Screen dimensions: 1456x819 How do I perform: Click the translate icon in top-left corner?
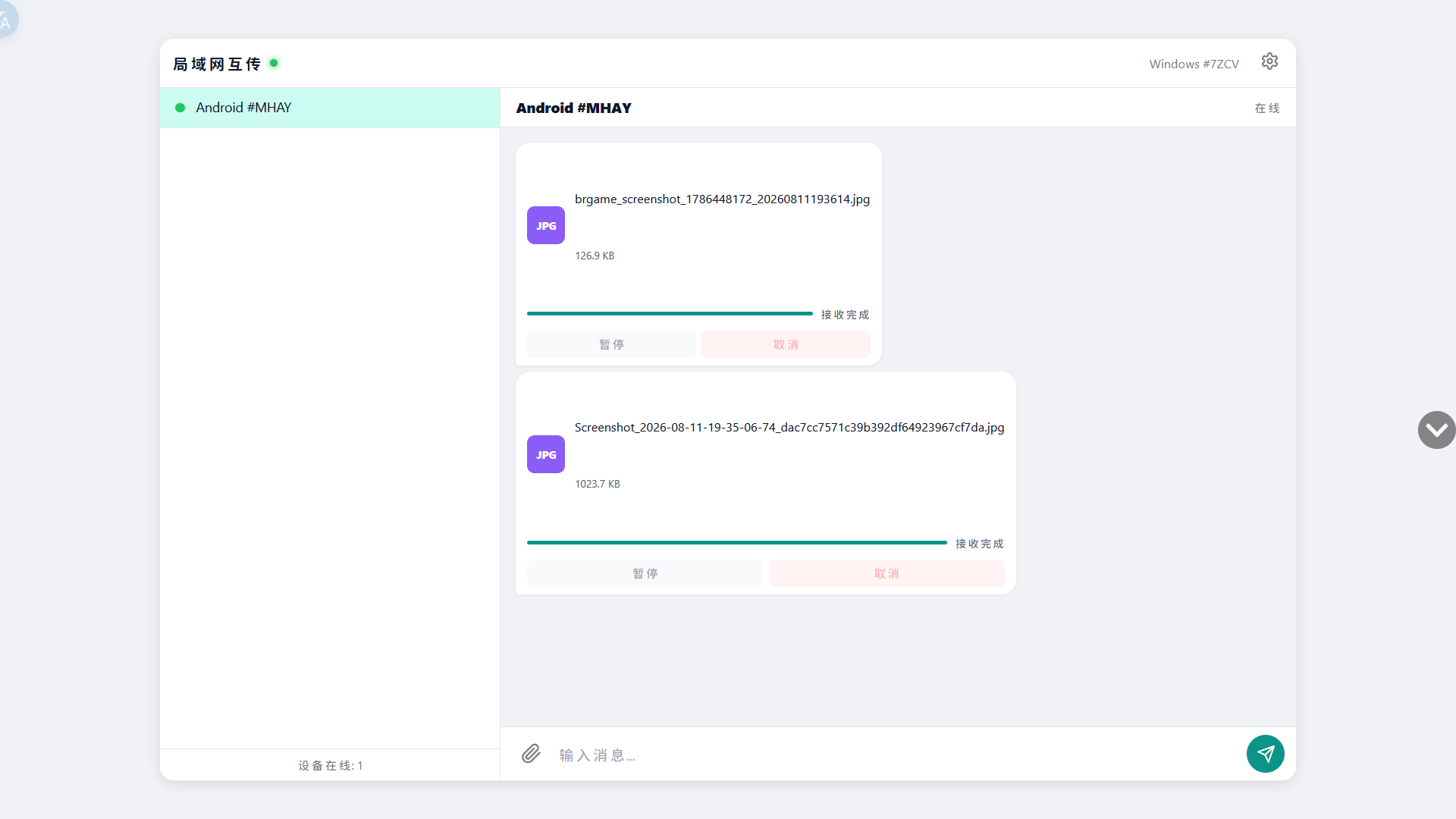click(6, 20)
